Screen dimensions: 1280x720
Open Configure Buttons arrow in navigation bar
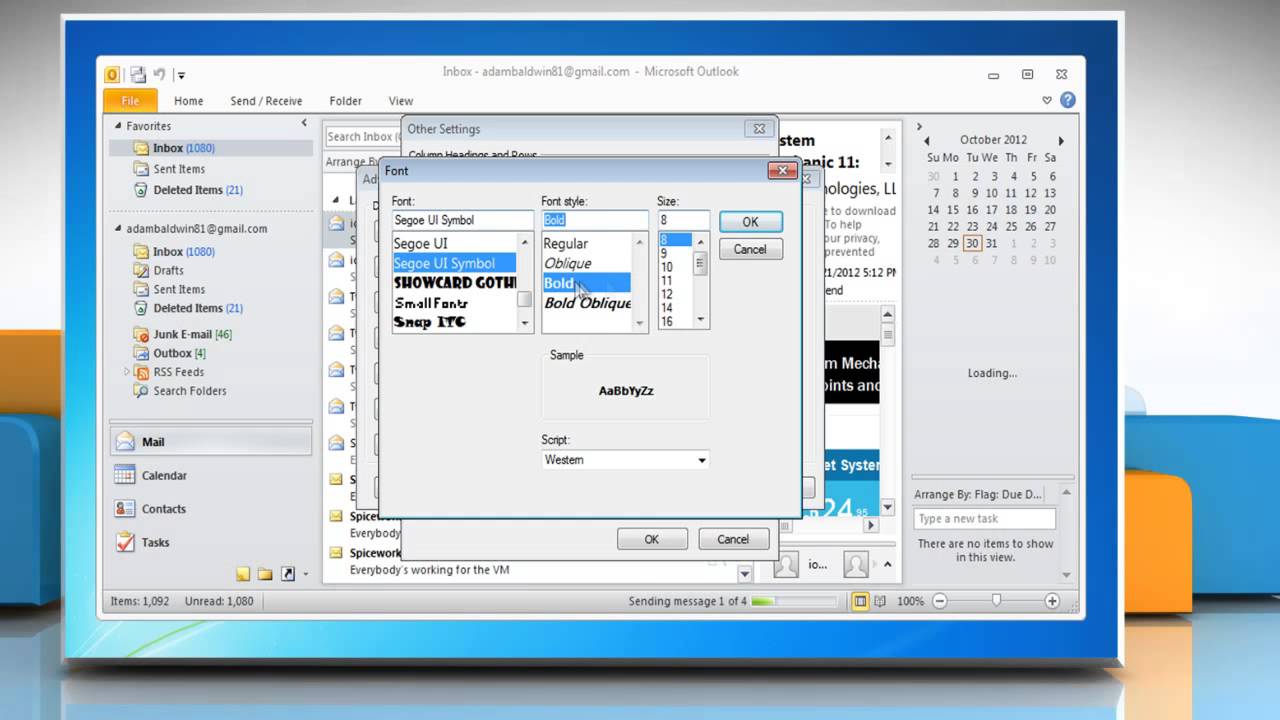pyautogui.click(x=306, y=575)
